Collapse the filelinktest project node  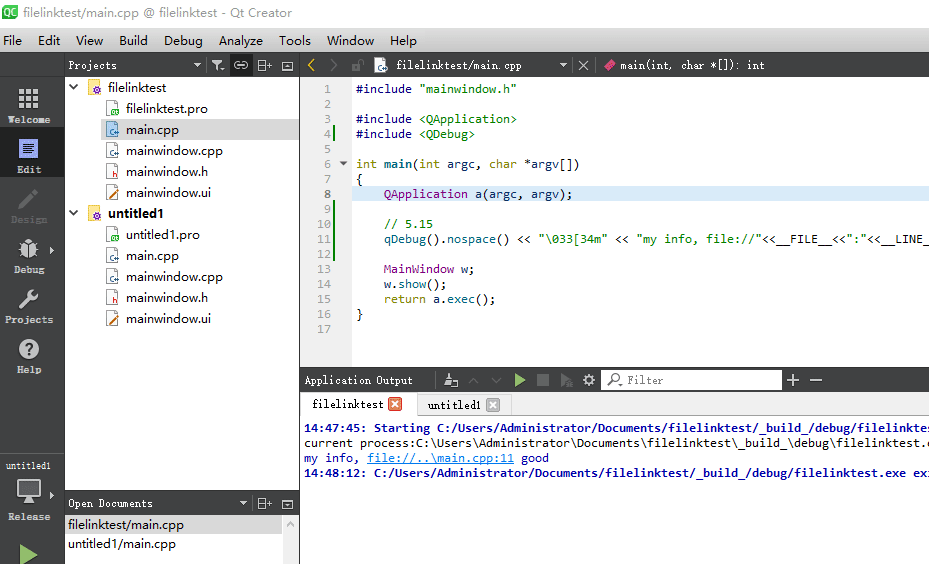point(74,87)
